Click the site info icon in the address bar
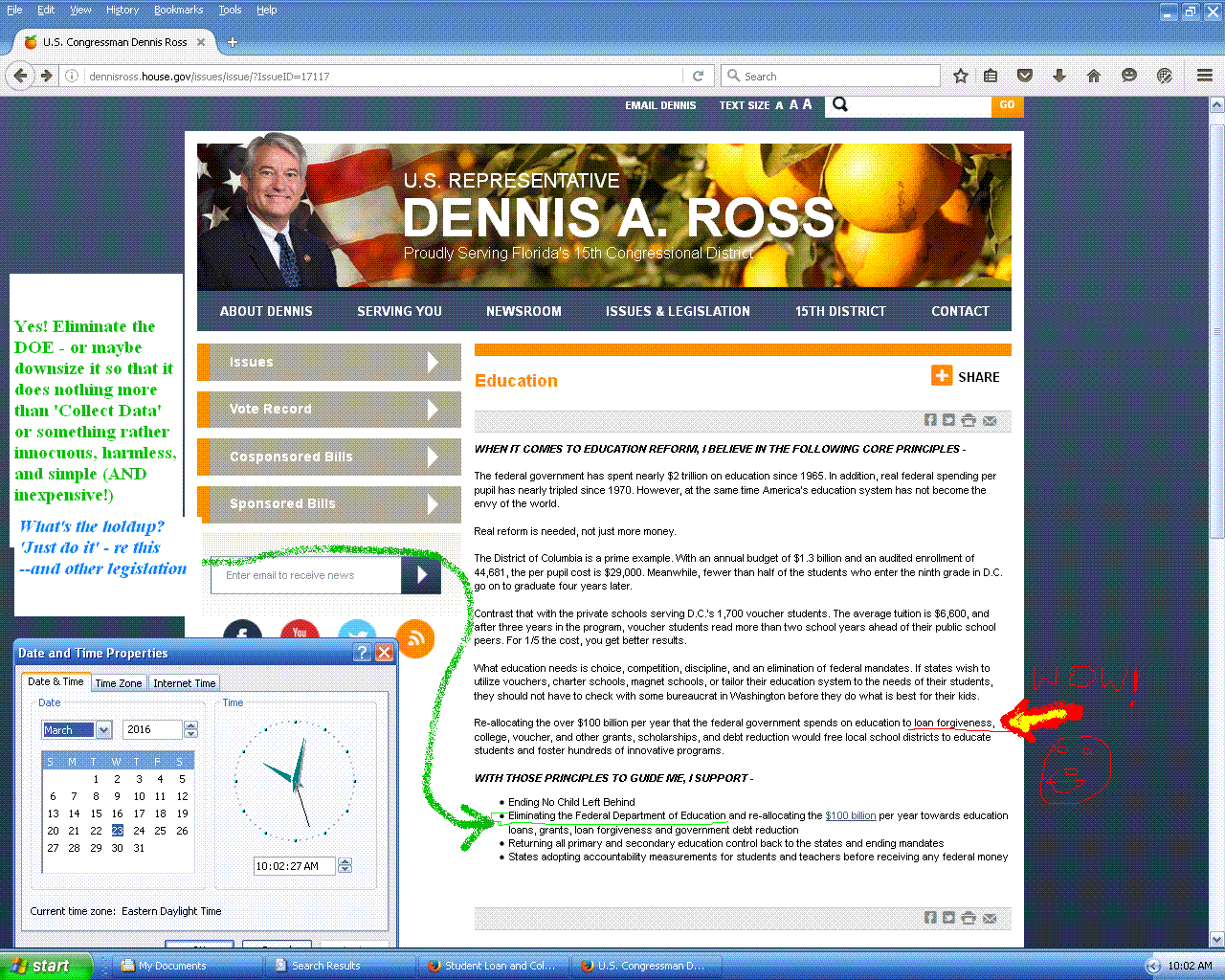 72,76
